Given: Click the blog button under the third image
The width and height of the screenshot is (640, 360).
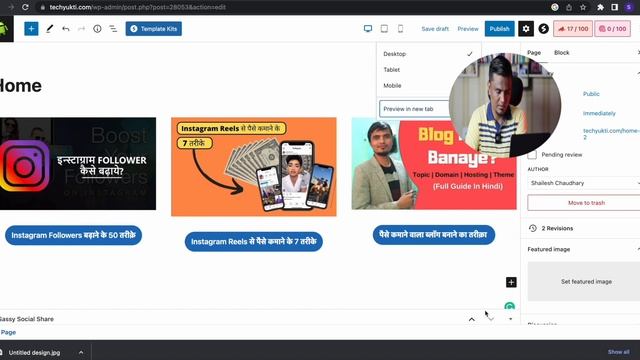Looking at the screenshot, I should pyautogui.click(x=433, y=235).
